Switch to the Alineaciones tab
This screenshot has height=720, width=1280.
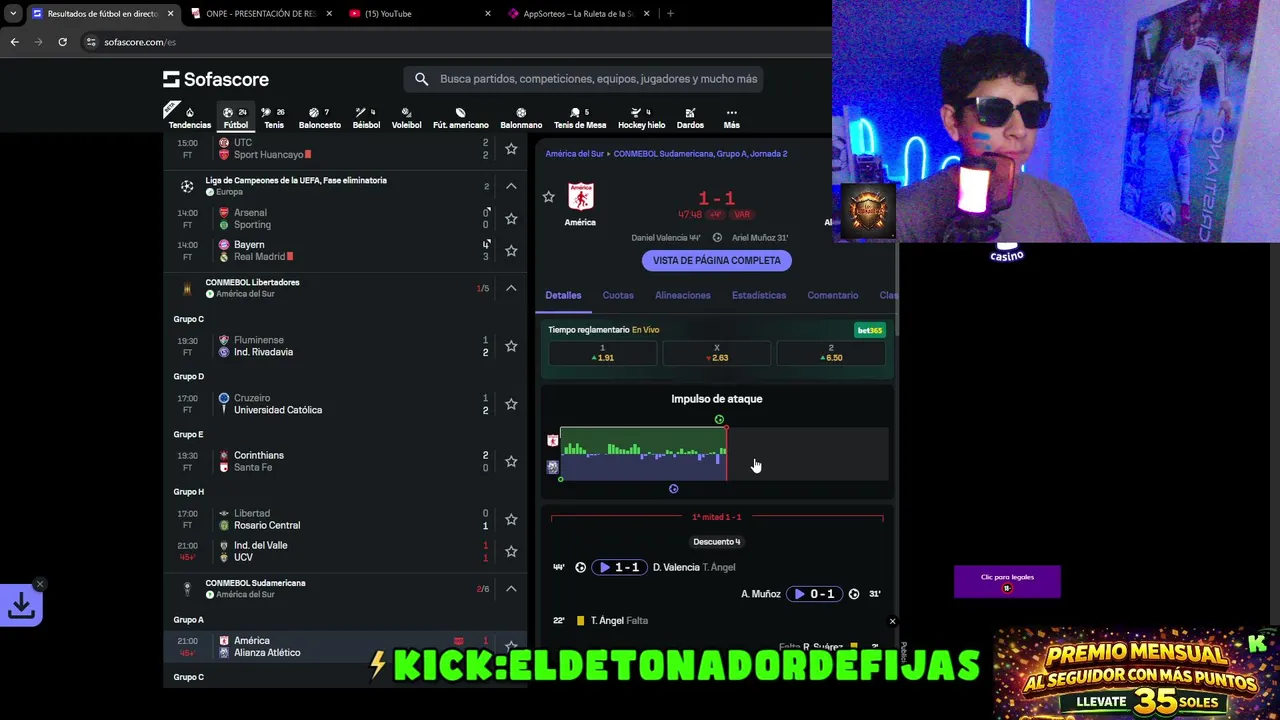pyautogui.click(x=683, y=295)
